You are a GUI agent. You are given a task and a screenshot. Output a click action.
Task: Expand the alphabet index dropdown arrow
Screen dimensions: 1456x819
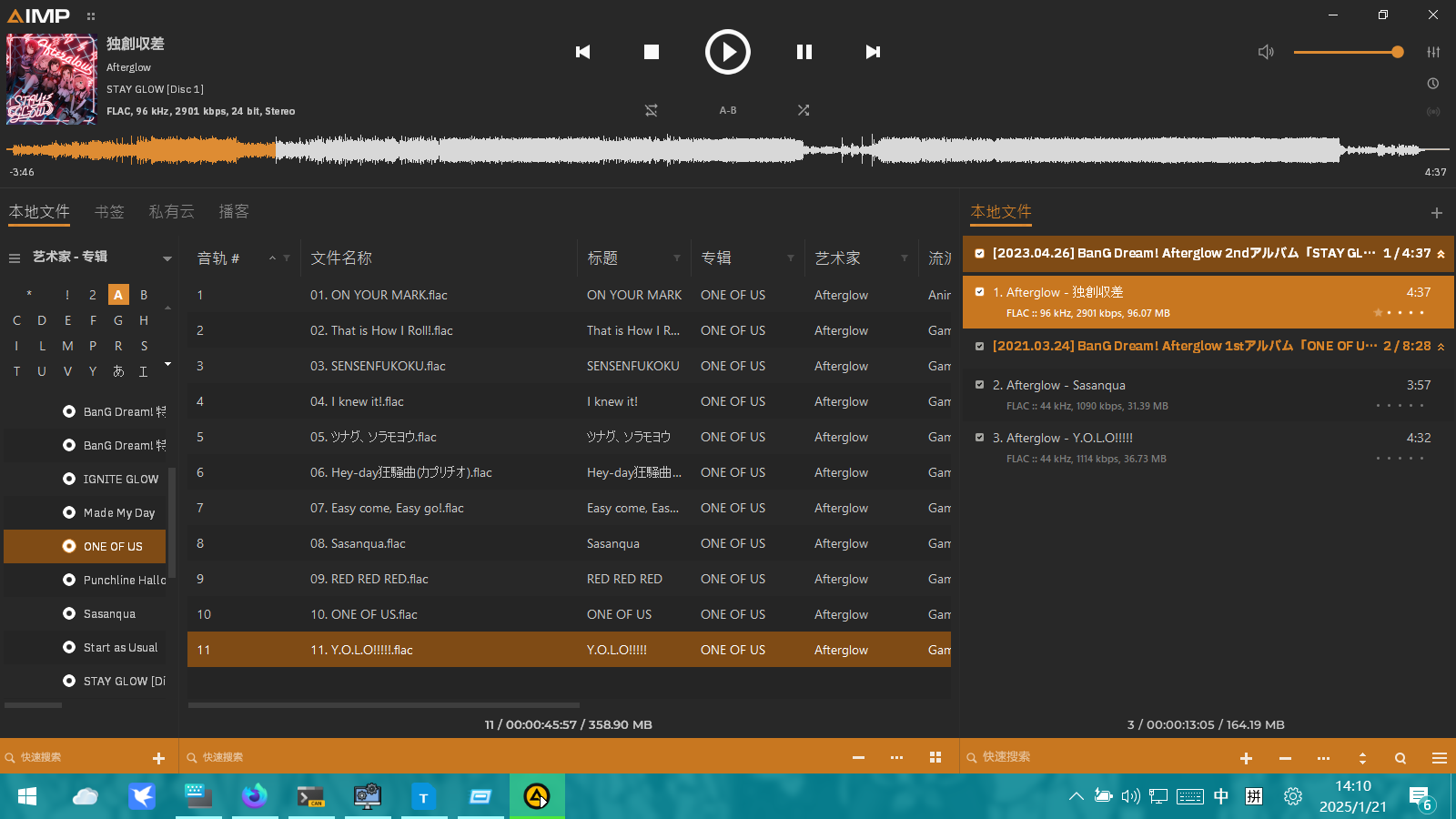pos(167,364)
